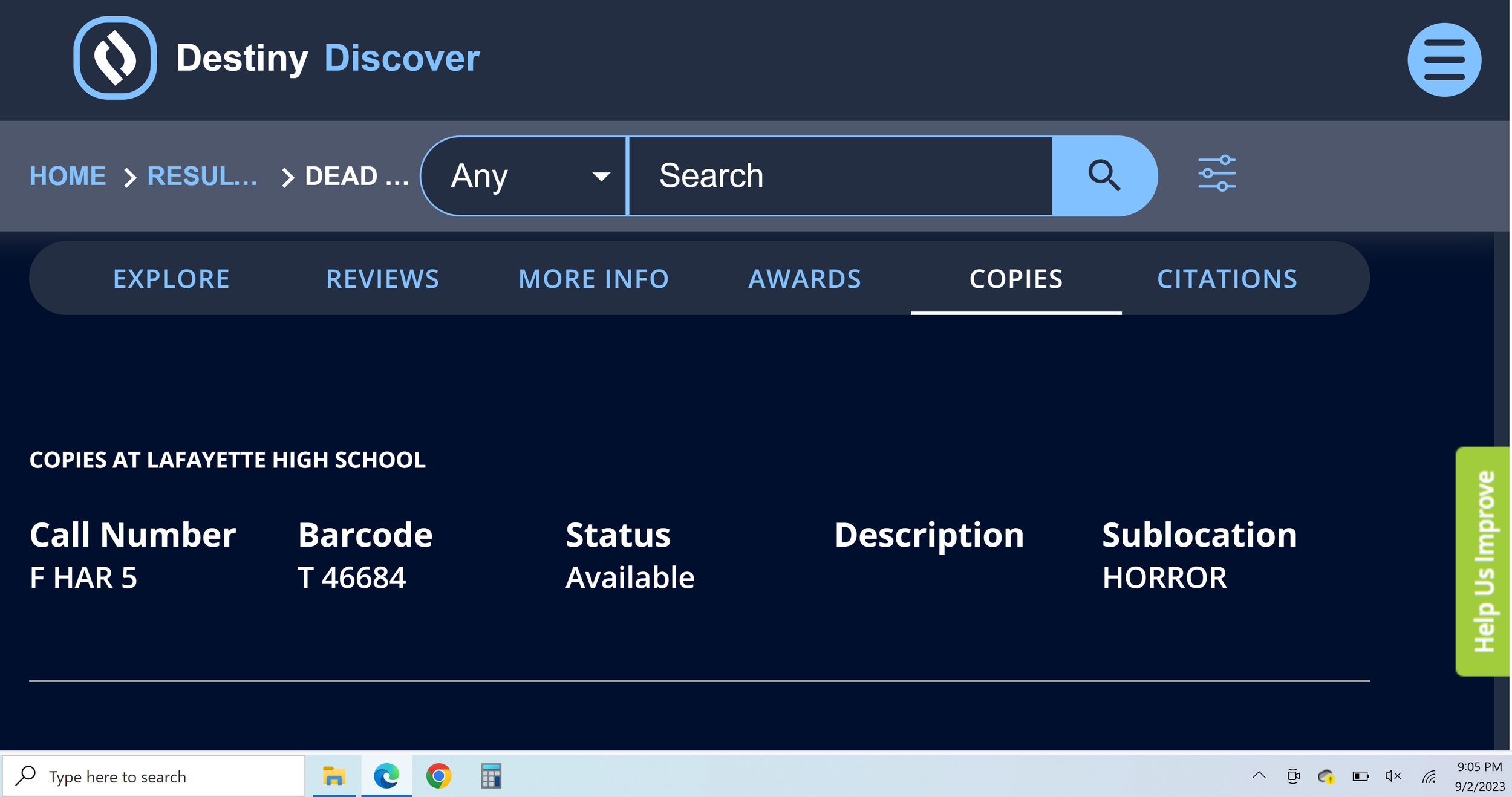Open the clock showing 9:05 PM
Image resolution: width=1512 pixels, height=797 pixels.
coord(1479,766)
